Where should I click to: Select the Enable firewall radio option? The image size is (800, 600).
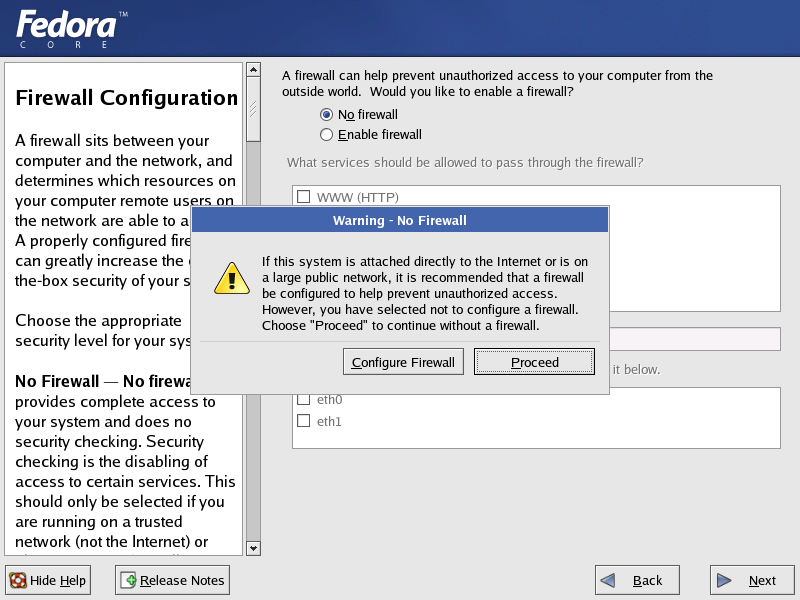(x=326, y=135)
